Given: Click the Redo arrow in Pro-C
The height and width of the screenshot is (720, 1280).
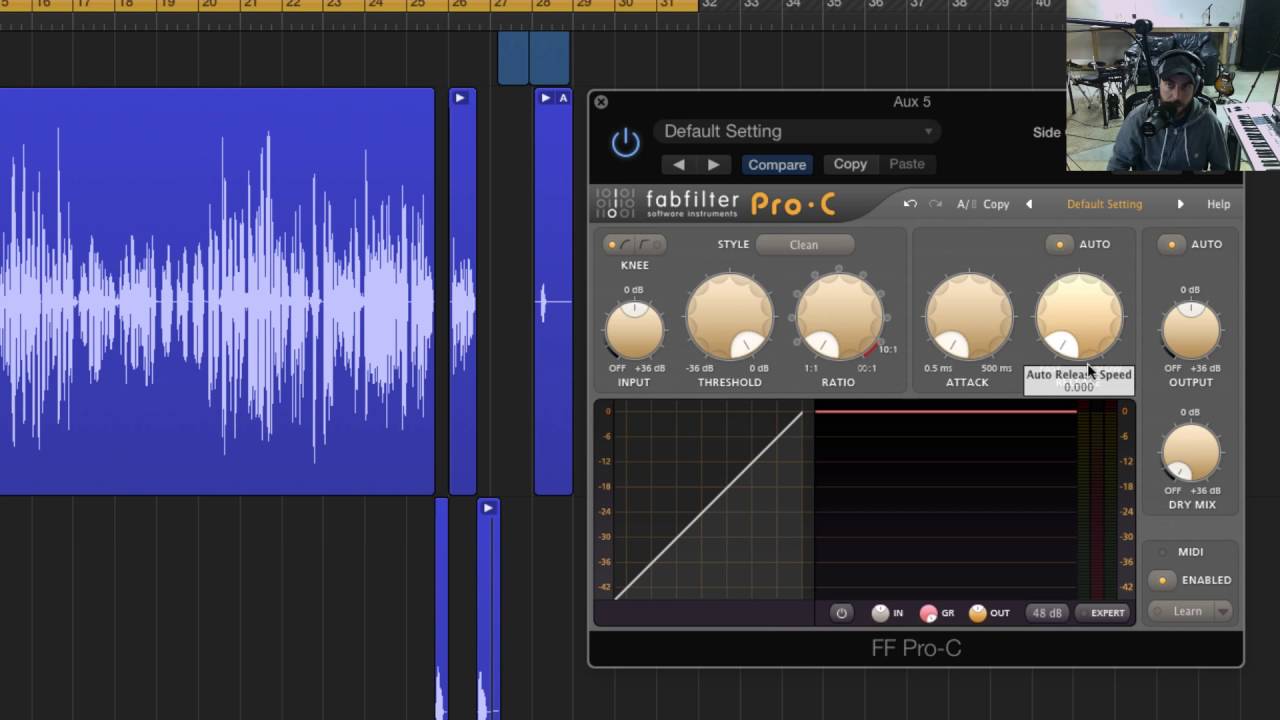Looking at the screenshot, I should click(x=935, y=204).
